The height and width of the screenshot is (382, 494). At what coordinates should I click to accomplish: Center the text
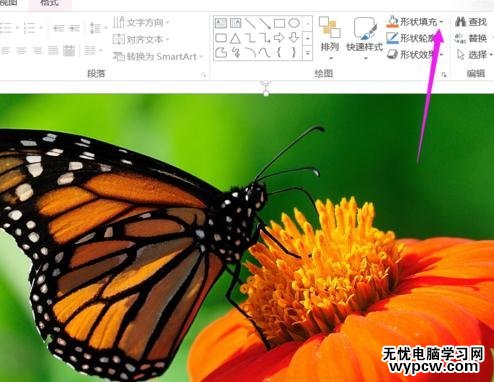pos(21,51)
